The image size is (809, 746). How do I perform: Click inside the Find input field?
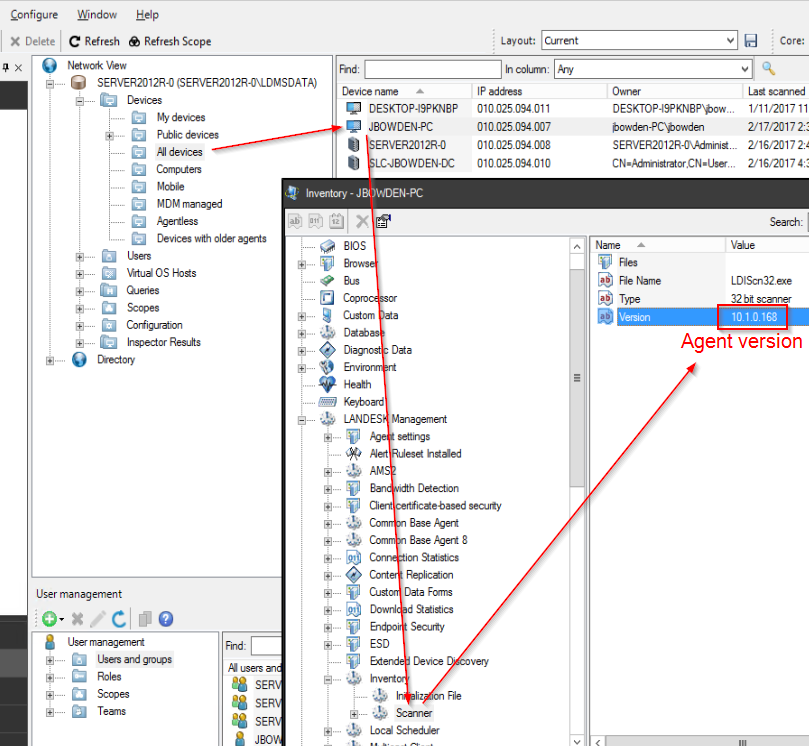(x=432, y=69)
